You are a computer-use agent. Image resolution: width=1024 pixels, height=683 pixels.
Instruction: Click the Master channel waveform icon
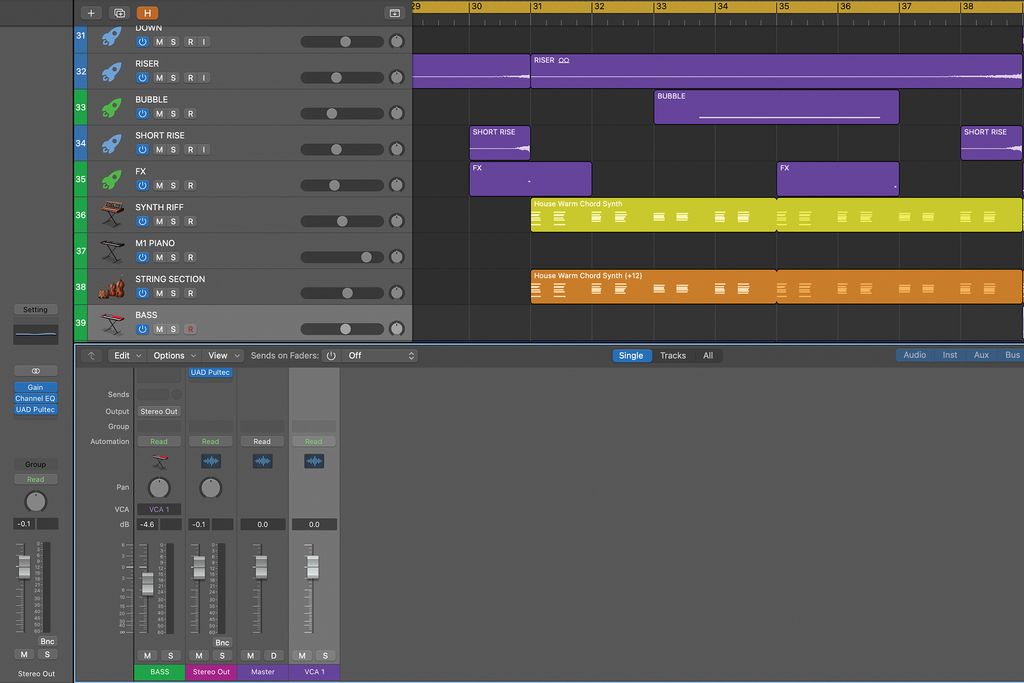263,462
